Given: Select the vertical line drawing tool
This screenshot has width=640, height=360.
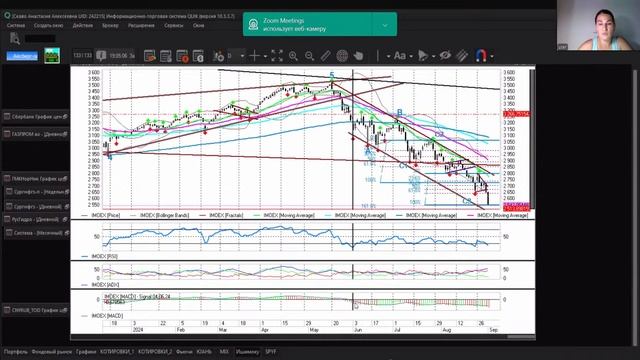Looking at the screenshot, I should (378, 56).
